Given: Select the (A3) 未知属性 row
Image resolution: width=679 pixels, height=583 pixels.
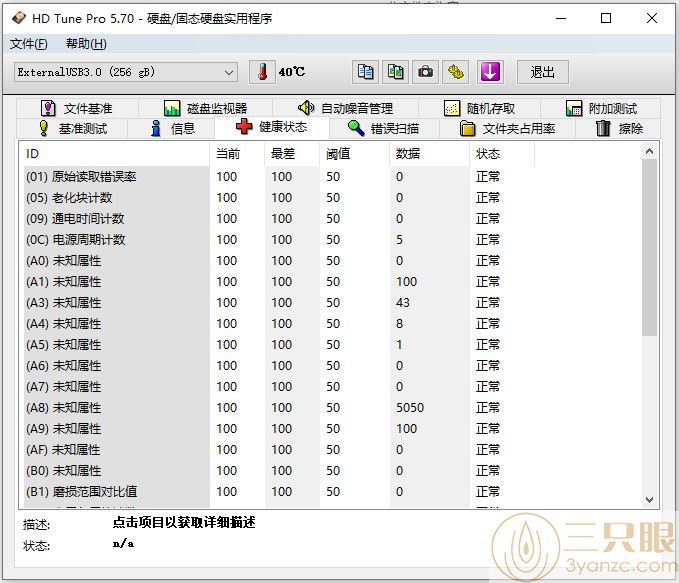Looking at the screenshot, I should pos(277,303).
